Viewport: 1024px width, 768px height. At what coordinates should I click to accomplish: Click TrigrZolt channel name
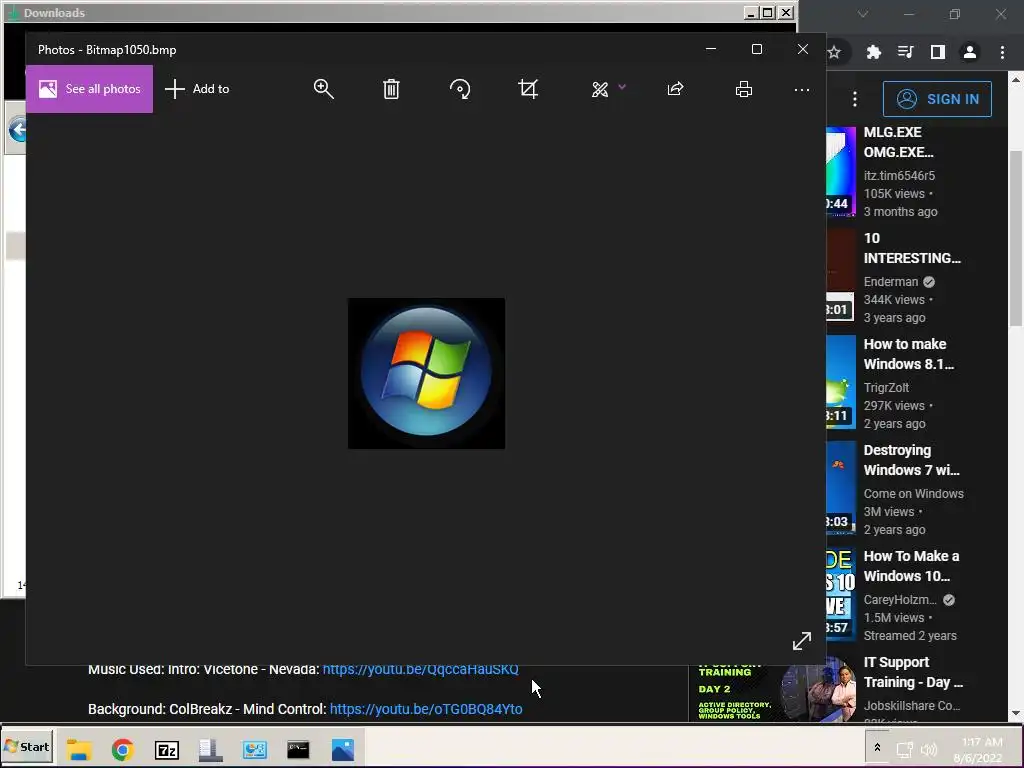click(886, 387)
